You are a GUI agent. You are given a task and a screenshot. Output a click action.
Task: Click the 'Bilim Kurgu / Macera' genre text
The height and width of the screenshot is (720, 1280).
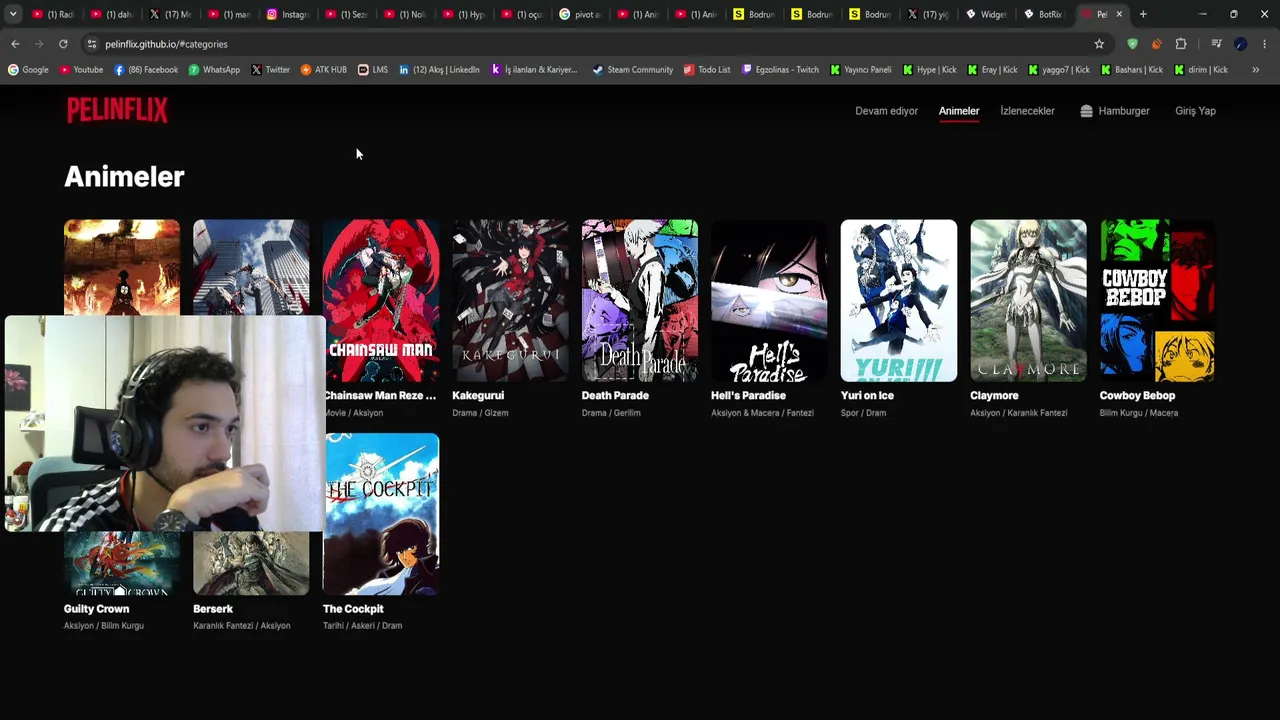(1139, 413)
